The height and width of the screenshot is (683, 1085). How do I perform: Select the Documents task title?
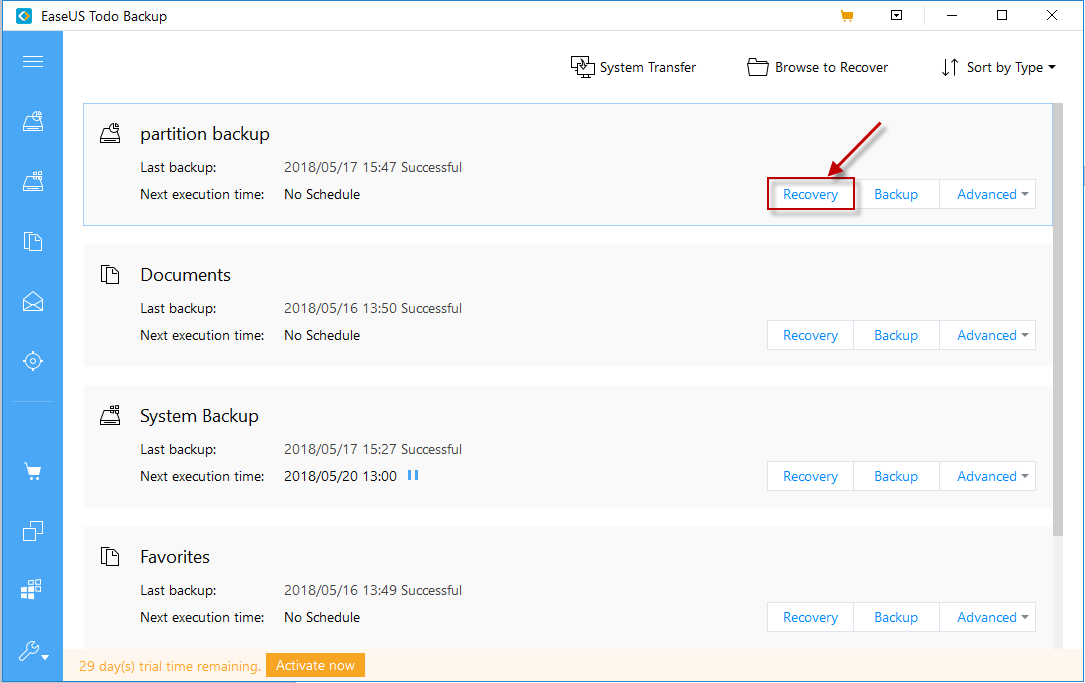pos(185,275)
